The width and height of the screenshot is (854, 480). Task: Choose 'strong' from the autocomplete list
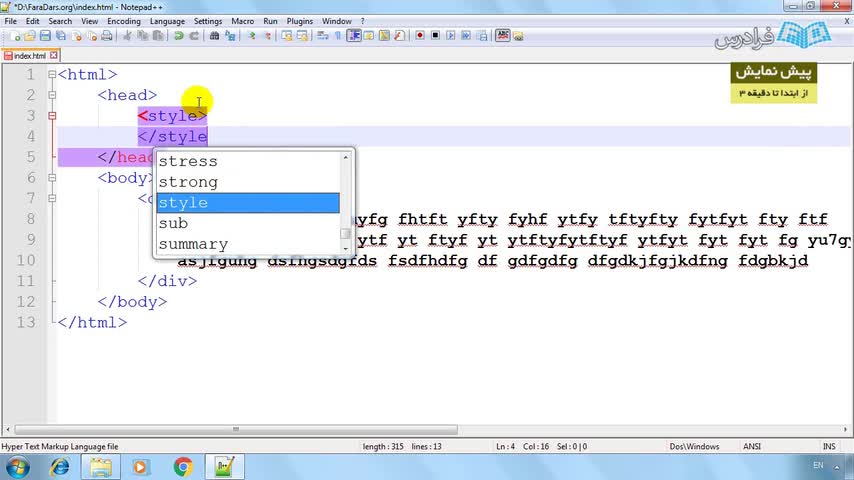[x=248, y=182]
